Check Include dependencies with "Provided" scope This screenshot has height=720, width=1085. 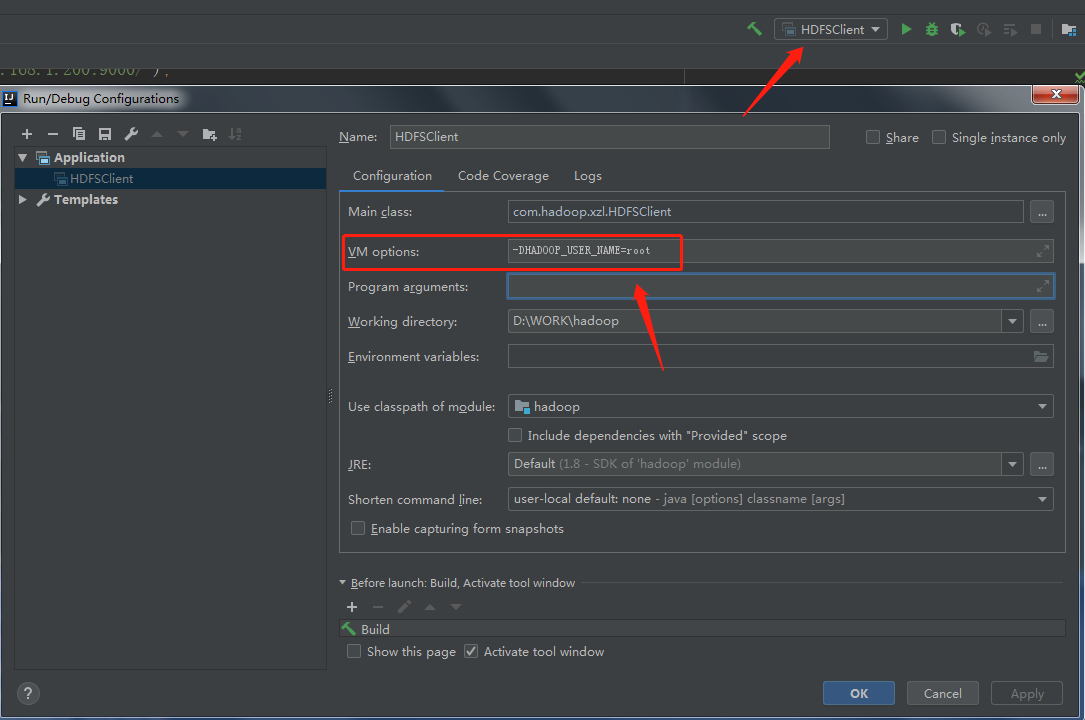515,435
